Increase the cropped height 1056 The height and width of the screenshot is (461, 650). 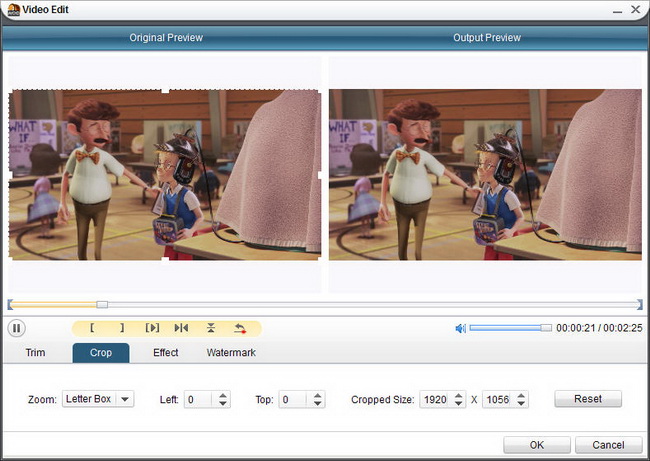point(521,395)
